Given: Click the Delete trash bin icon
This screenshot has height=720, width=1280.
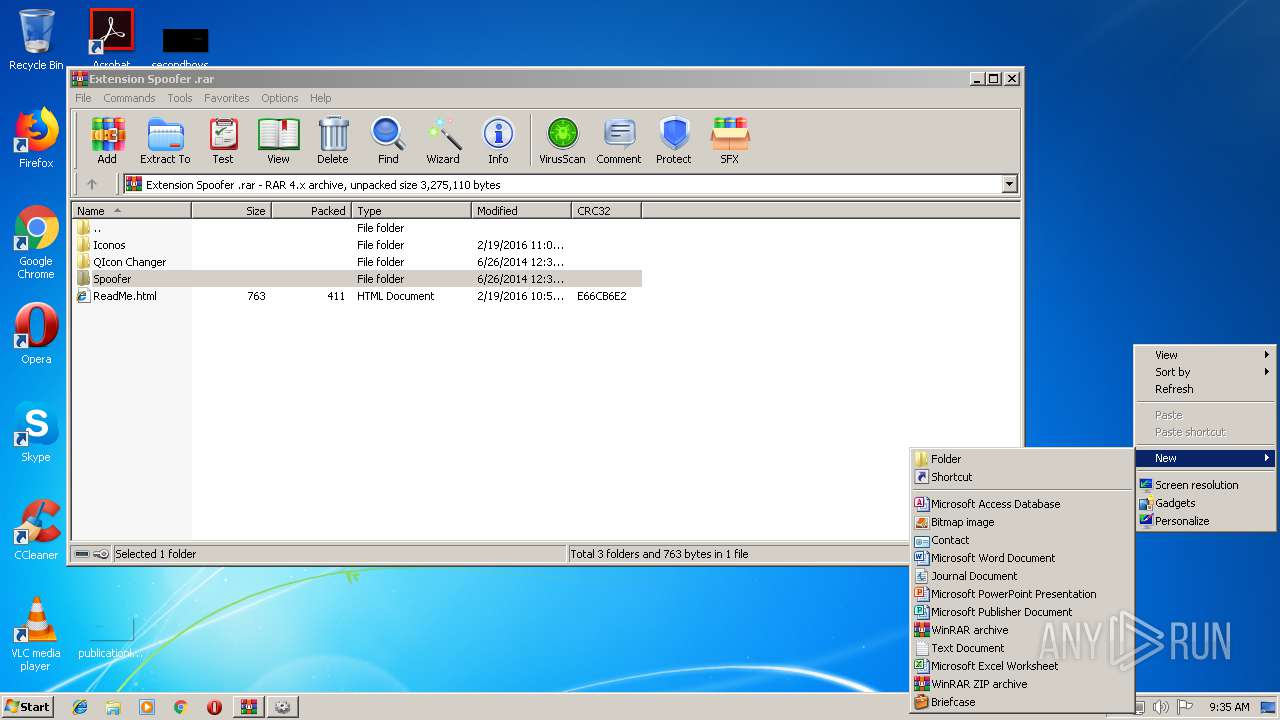Looking at the screenshot, I should click(x=333, y=140).
